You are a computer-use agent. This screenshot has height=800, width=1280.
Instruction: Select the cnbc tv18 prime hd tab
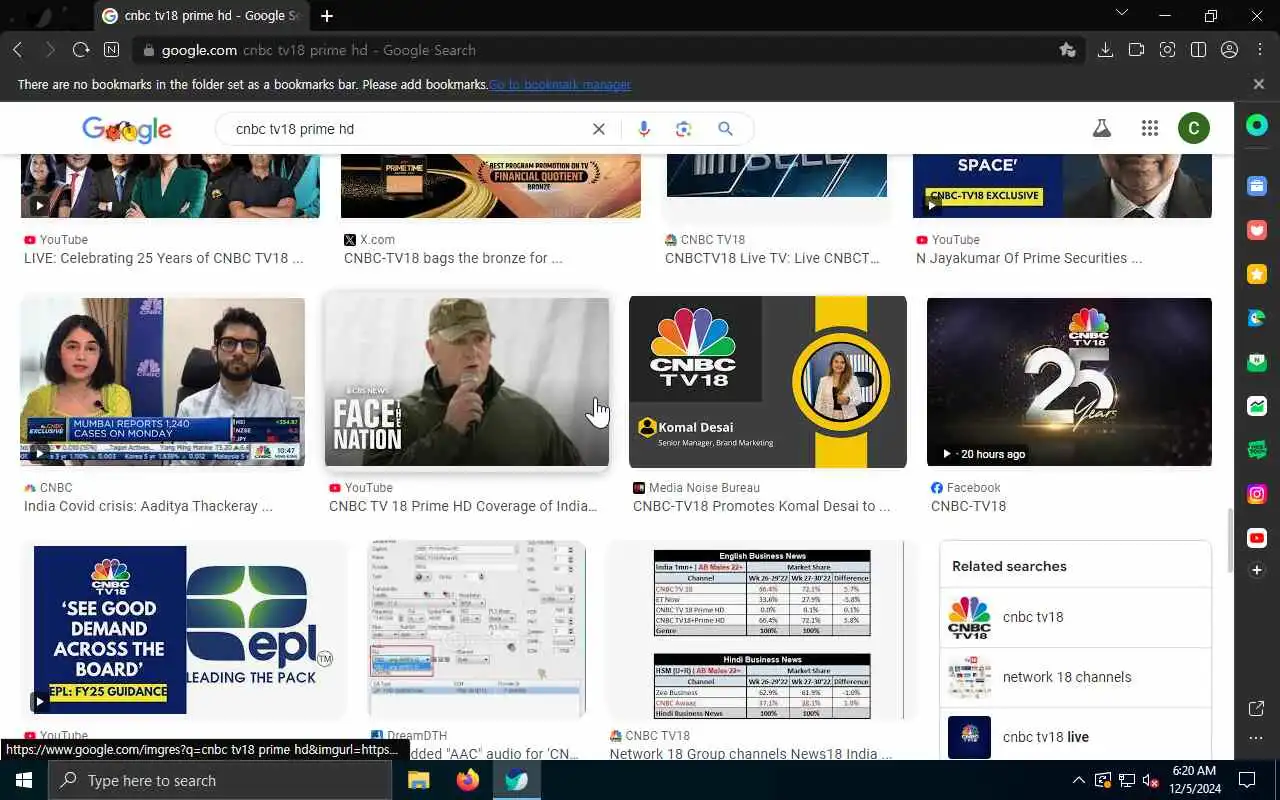coord(200,16)
